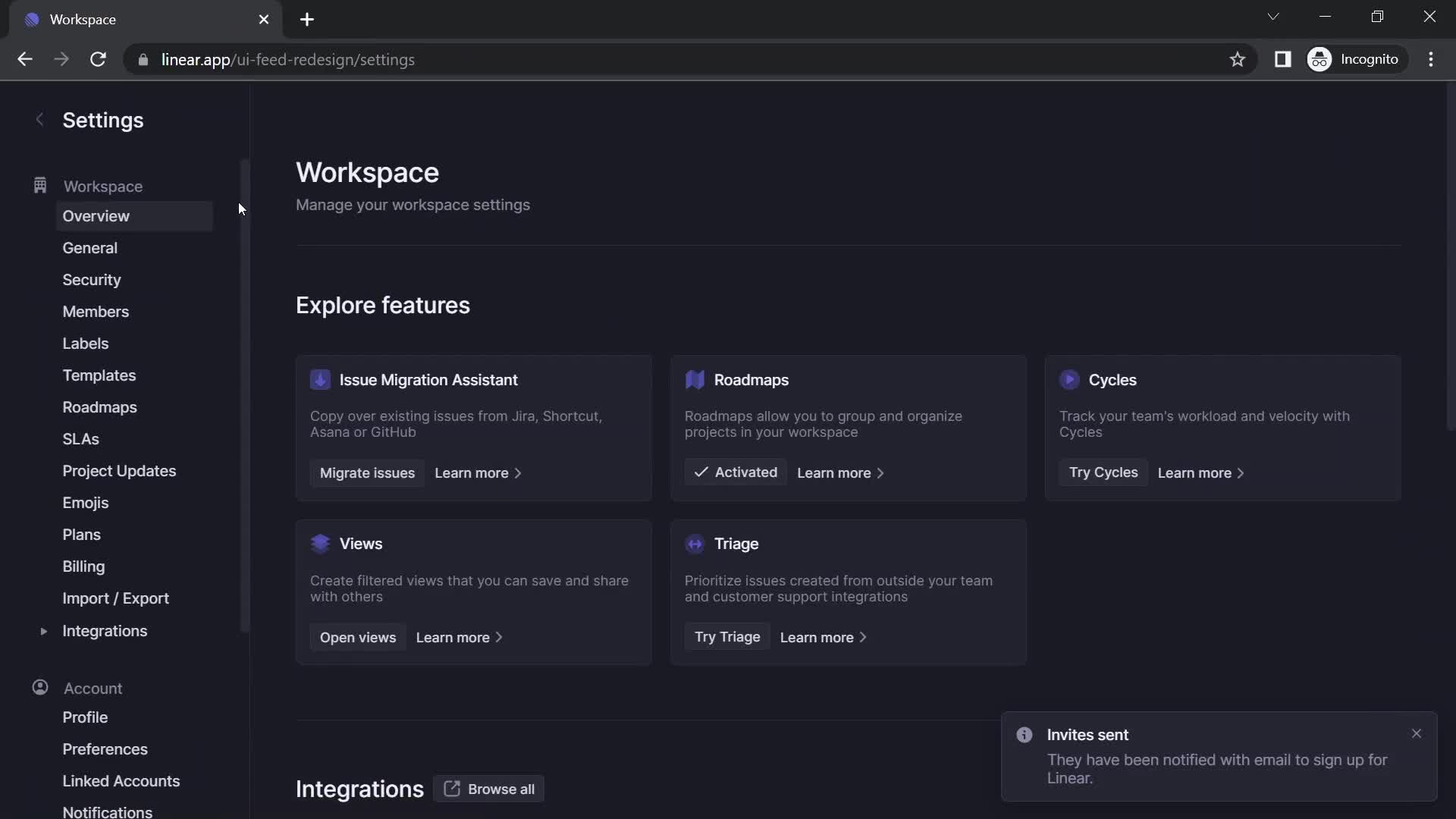1456x819 pixels.
Task: Learn more about Roadmaps
Action: pyautogui.click(x=840, y=473)
